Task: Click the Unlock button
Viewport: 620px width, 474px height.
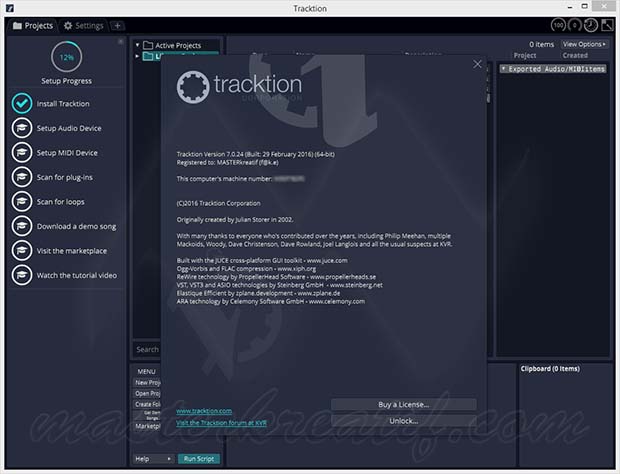Action: click(403, 421)
